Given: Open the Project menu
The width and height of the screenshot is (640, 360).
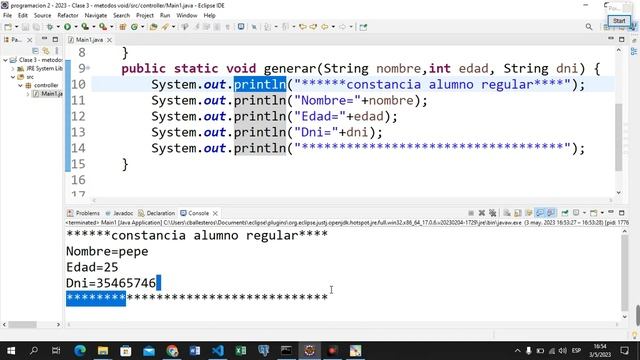Looking at the screenshot, I should [145, 16].
